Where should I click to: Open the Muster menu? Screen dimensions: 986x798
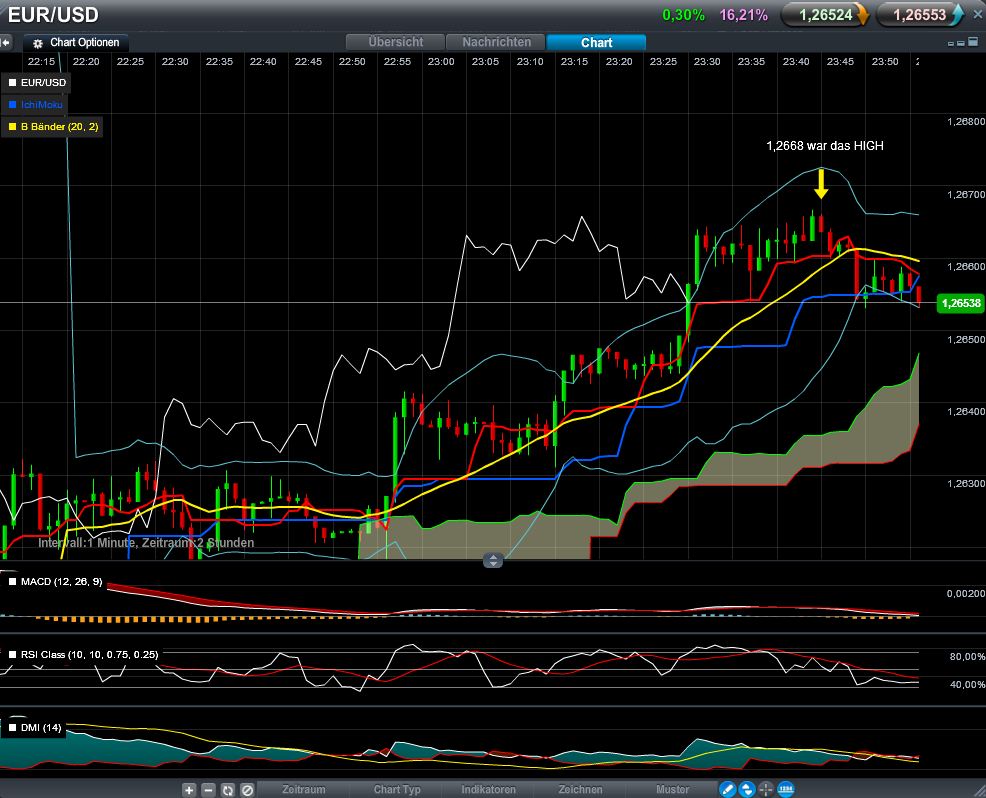672,789
